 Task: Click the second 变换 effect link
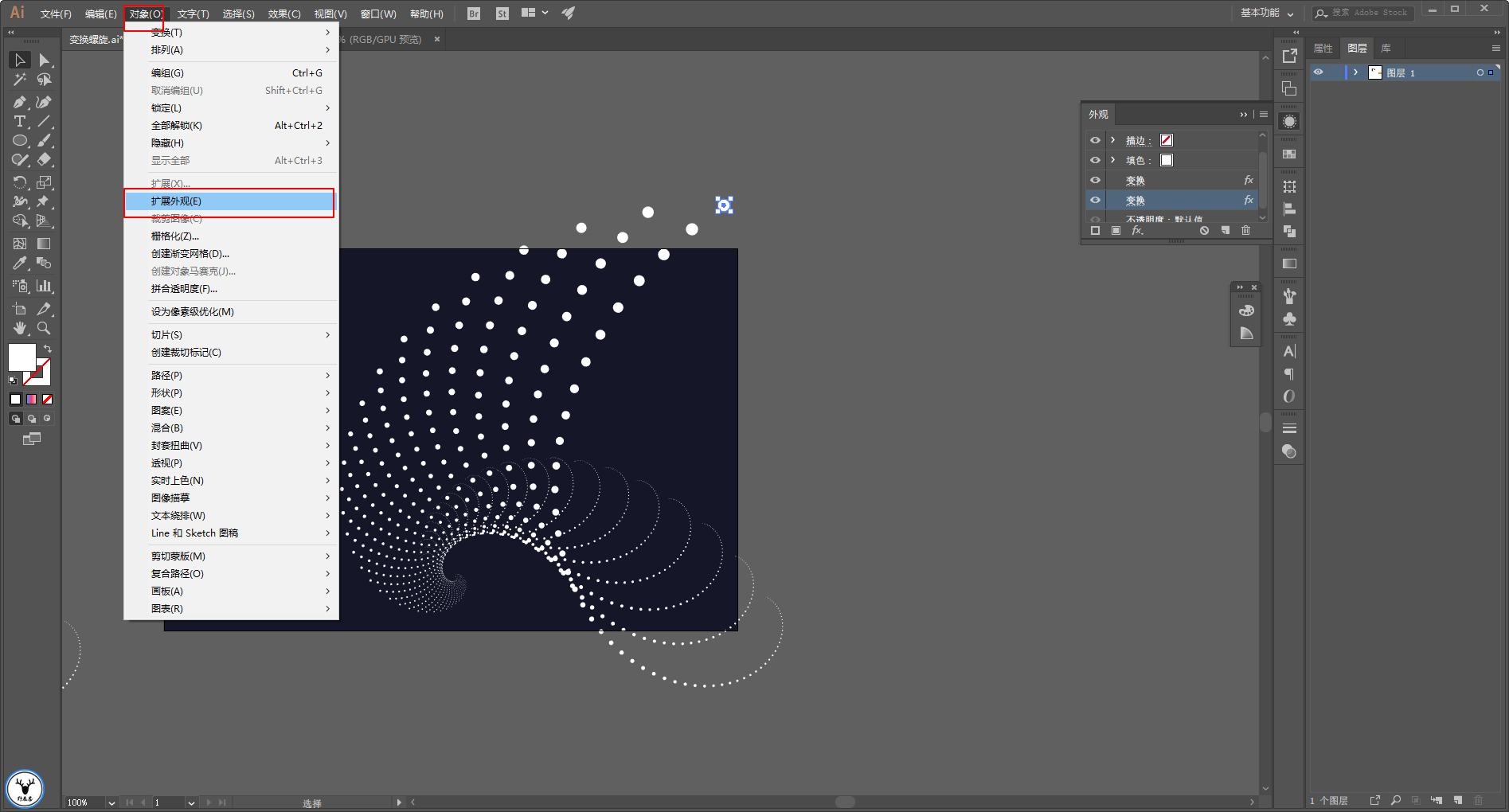click(x=1135, y=201)
